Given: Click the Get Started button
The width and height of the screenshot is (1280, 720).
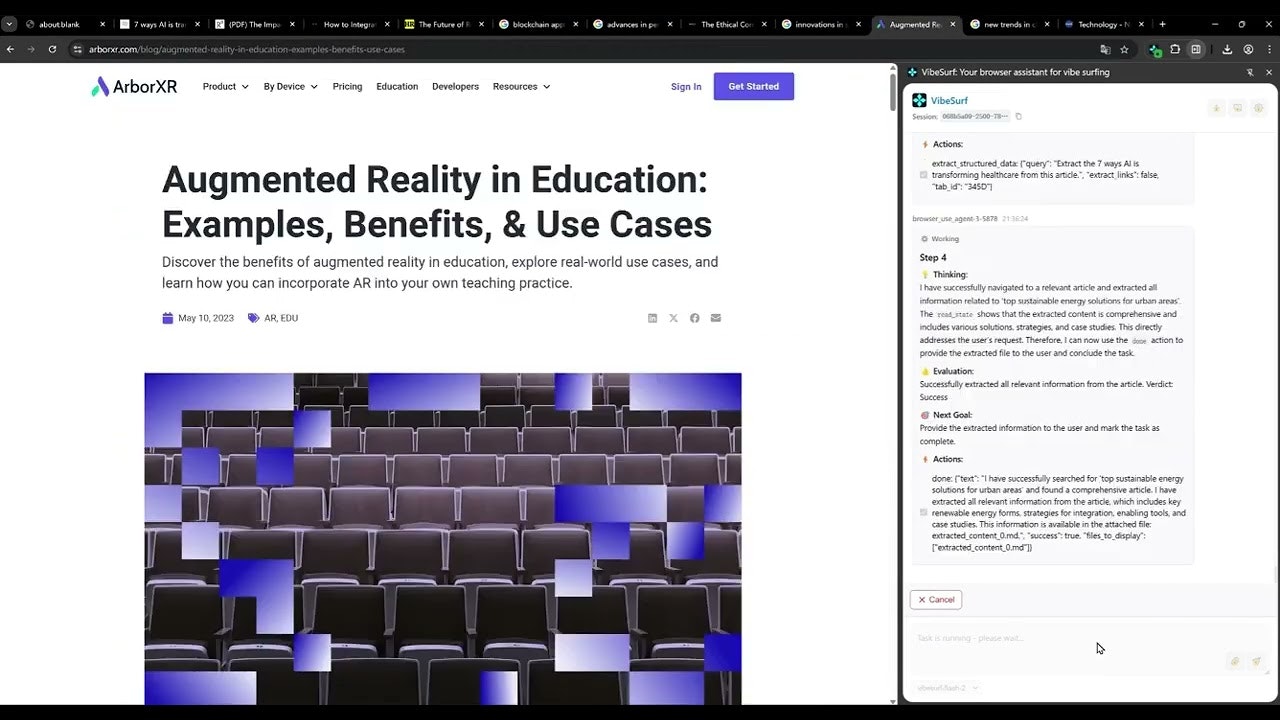Looking at the screenshot, I should tap(753, 87).
